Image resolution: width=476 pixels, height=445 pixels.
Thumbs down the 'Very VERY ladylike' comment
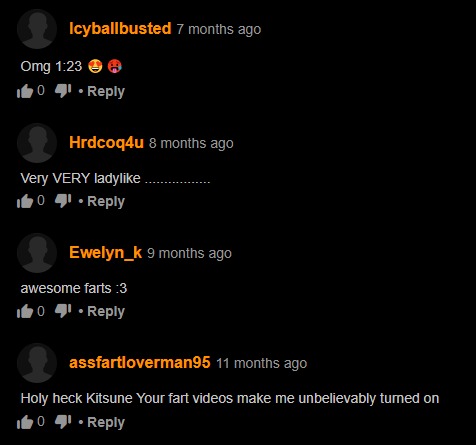(x=63, y=200)
